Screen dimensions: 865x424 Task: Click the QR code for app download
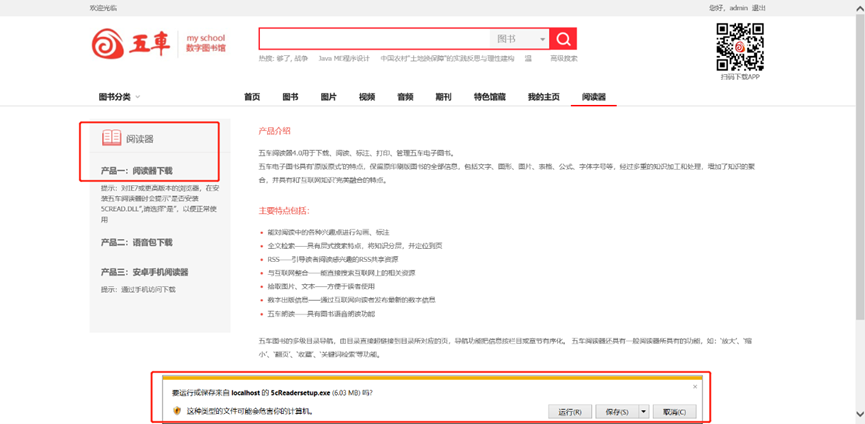(x=740, y=46)
